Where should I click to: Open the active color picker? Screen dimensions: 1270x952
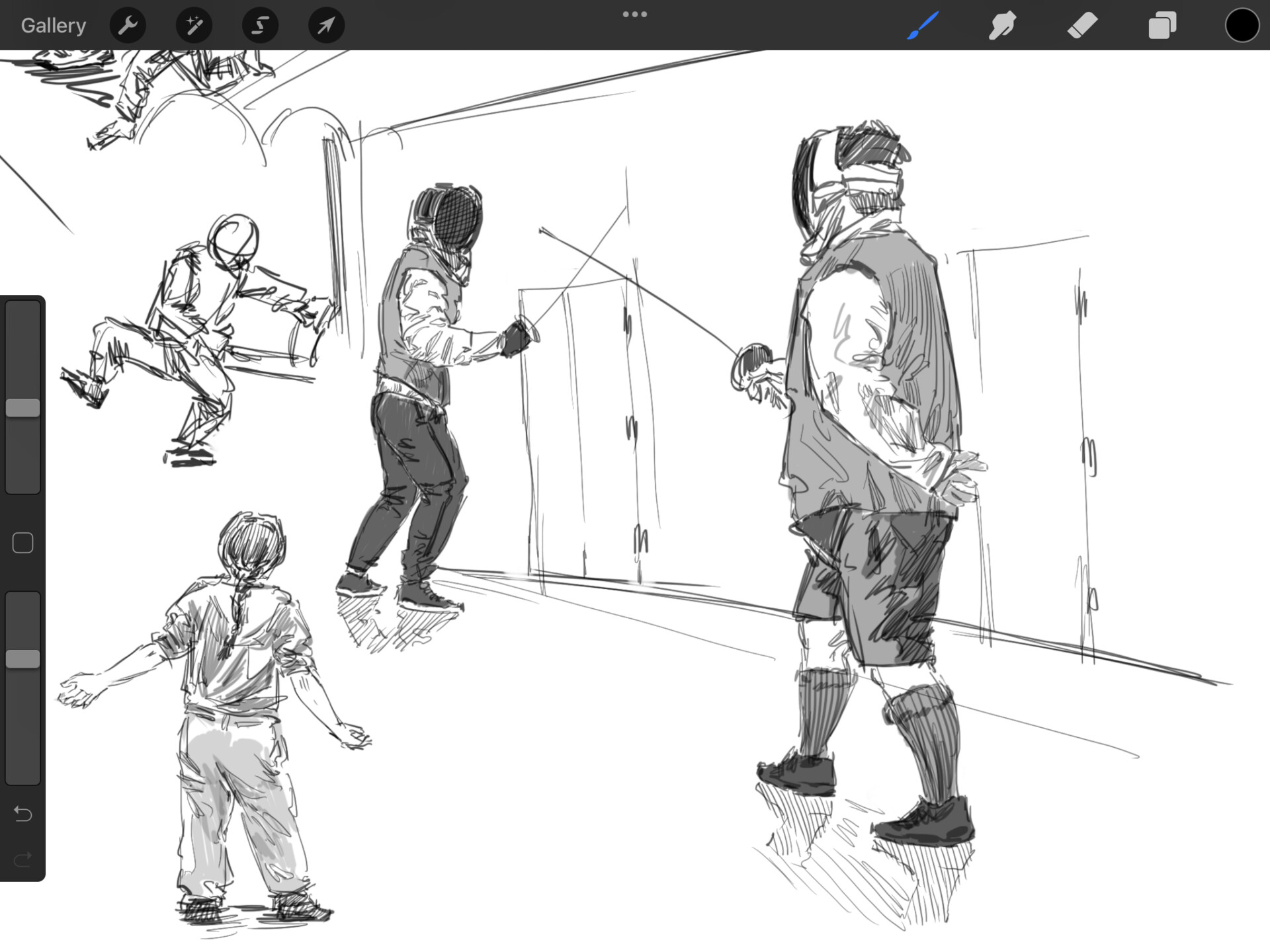(1242, 25)
